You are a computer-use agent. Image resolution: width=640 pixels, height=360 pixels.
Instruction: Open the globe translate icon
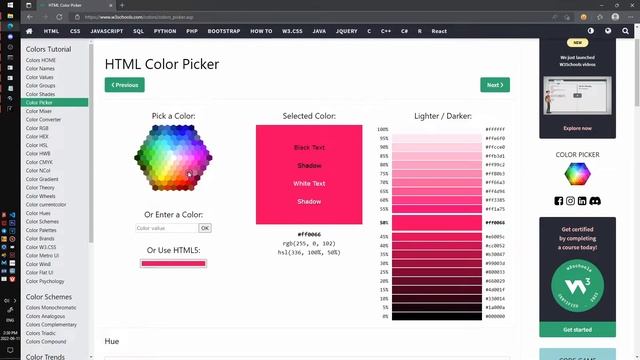pyautogui.click(x=608, y=31)
